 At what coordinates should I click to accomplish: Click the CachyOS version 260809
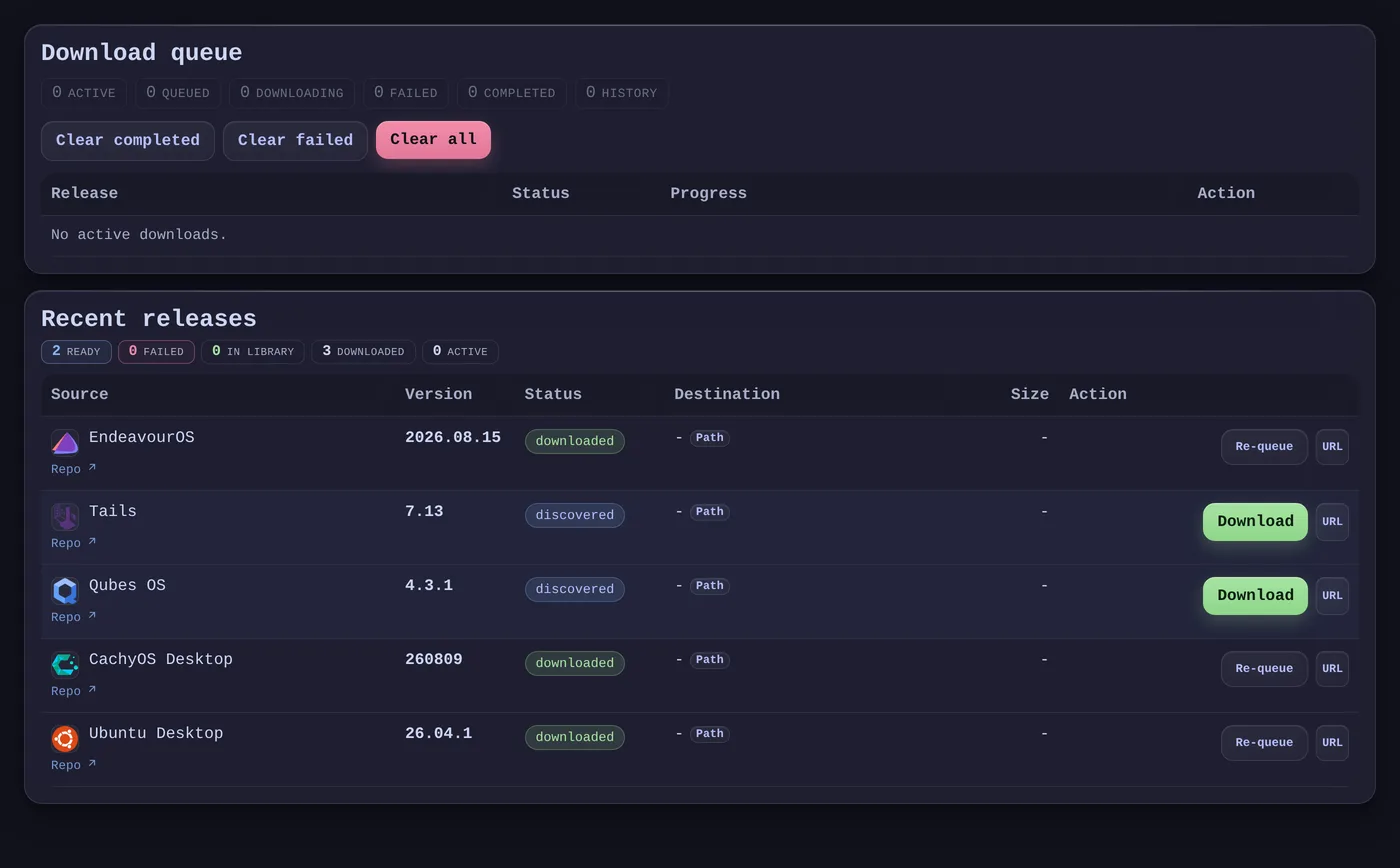[x=434, y=659]
